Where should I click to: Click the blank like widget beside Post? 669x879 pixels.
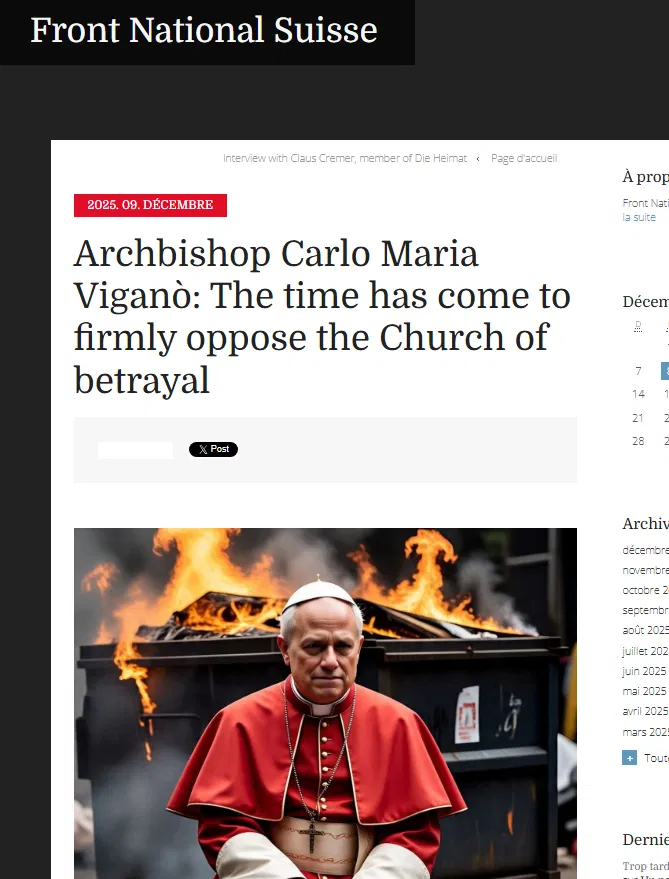click(x=136, y=450)
